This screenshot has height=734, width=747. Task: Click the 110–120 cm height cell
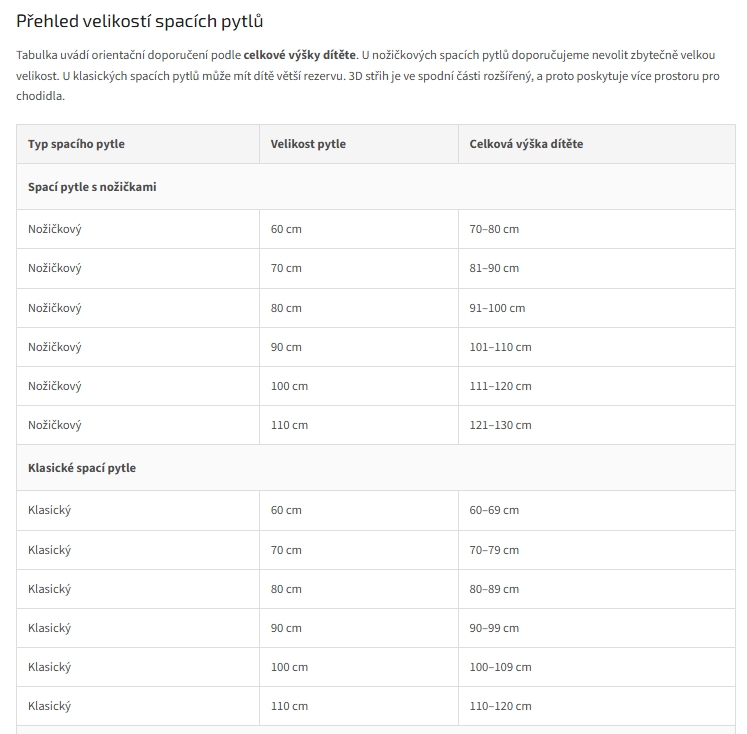coord(597,706)
